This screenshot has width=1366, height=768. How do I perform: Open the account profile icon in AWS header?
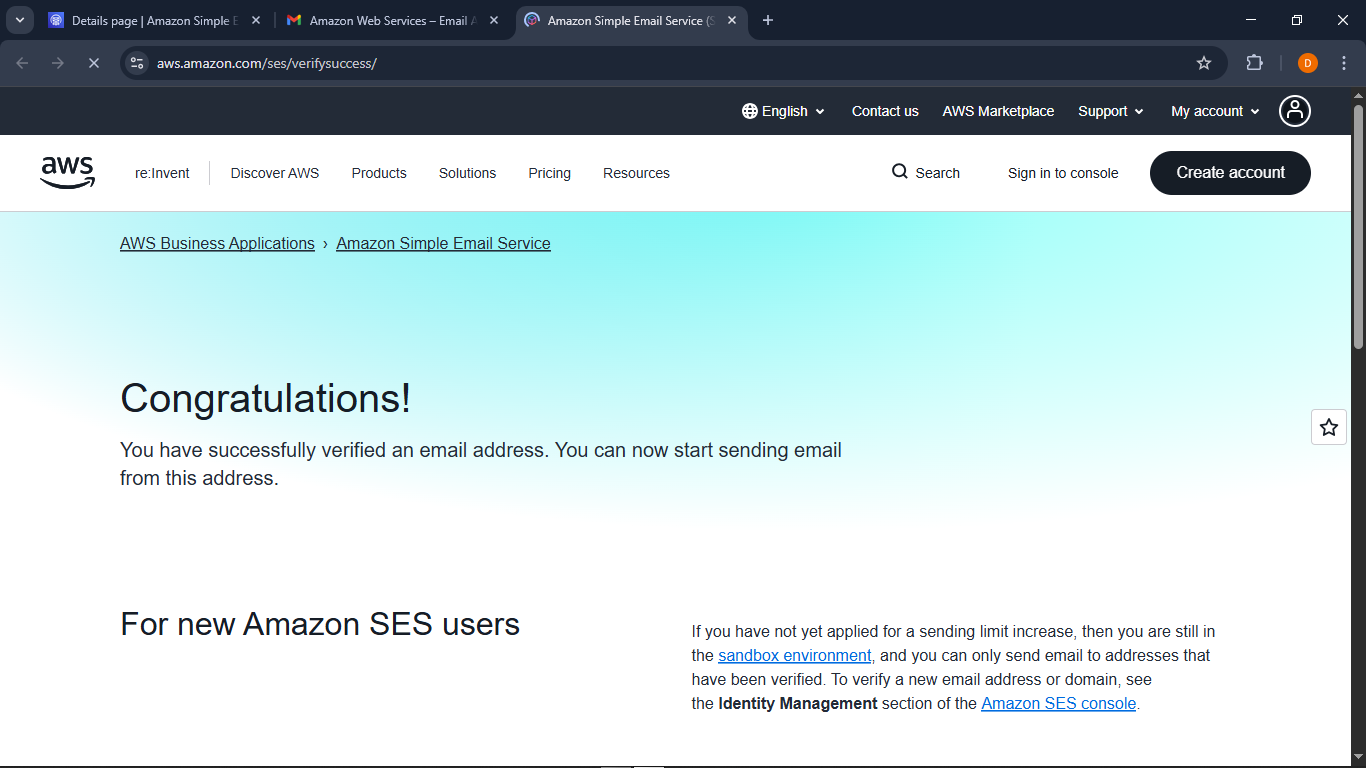[1294, 111]
